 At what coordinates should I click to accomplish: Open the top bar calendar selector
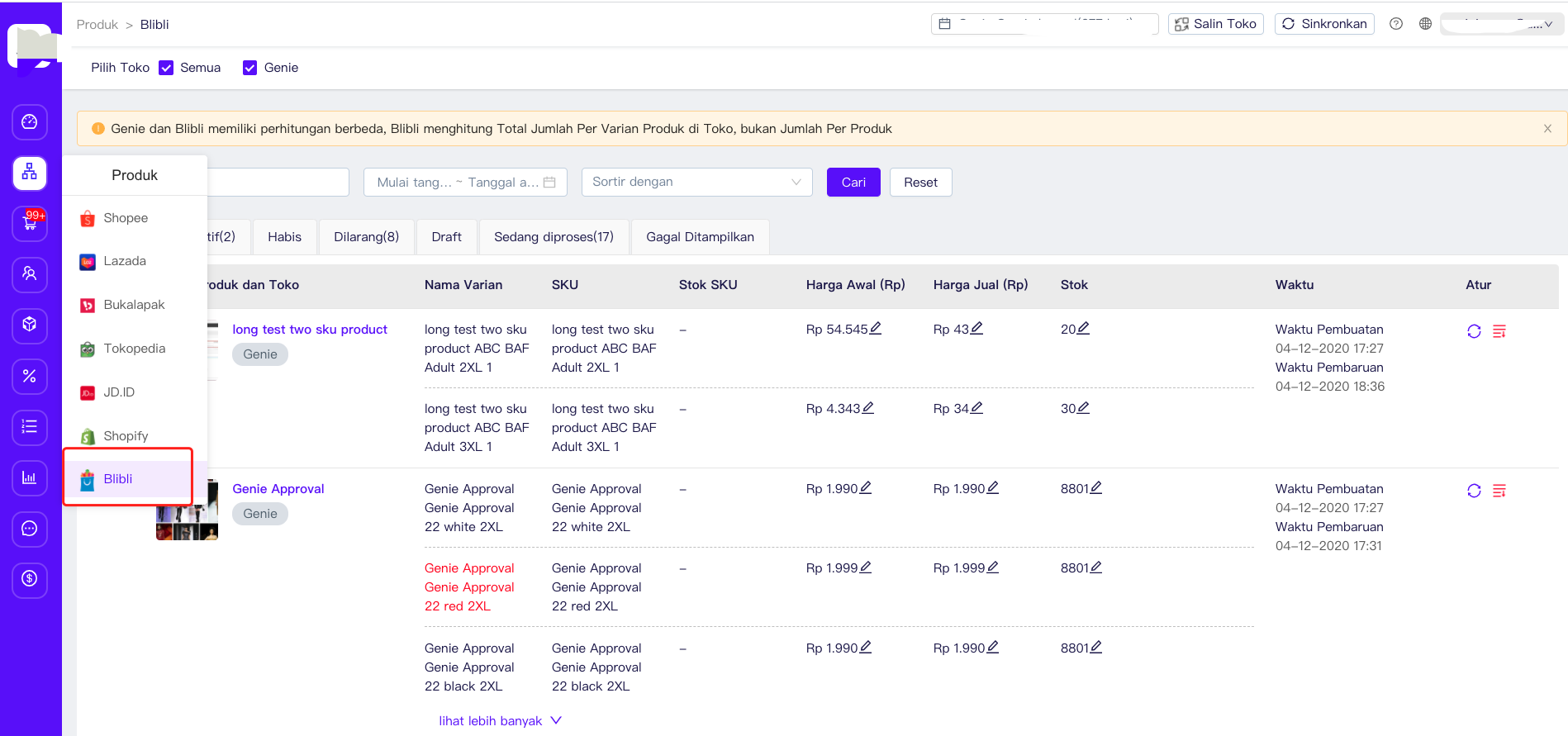[x=1044, y=24]
